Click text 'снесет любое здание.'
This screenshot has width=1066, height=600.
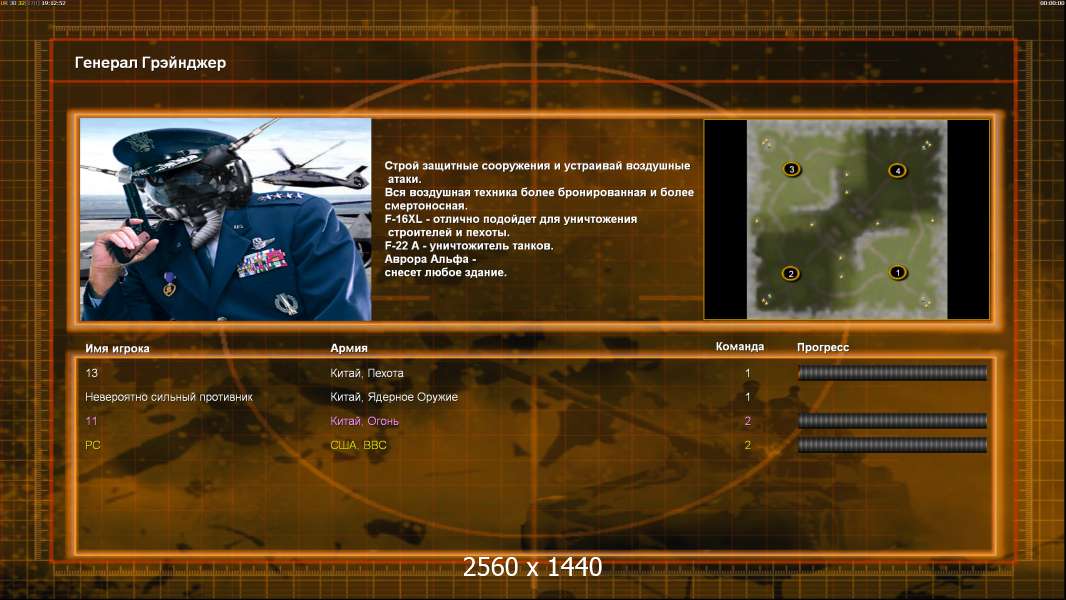446,272
